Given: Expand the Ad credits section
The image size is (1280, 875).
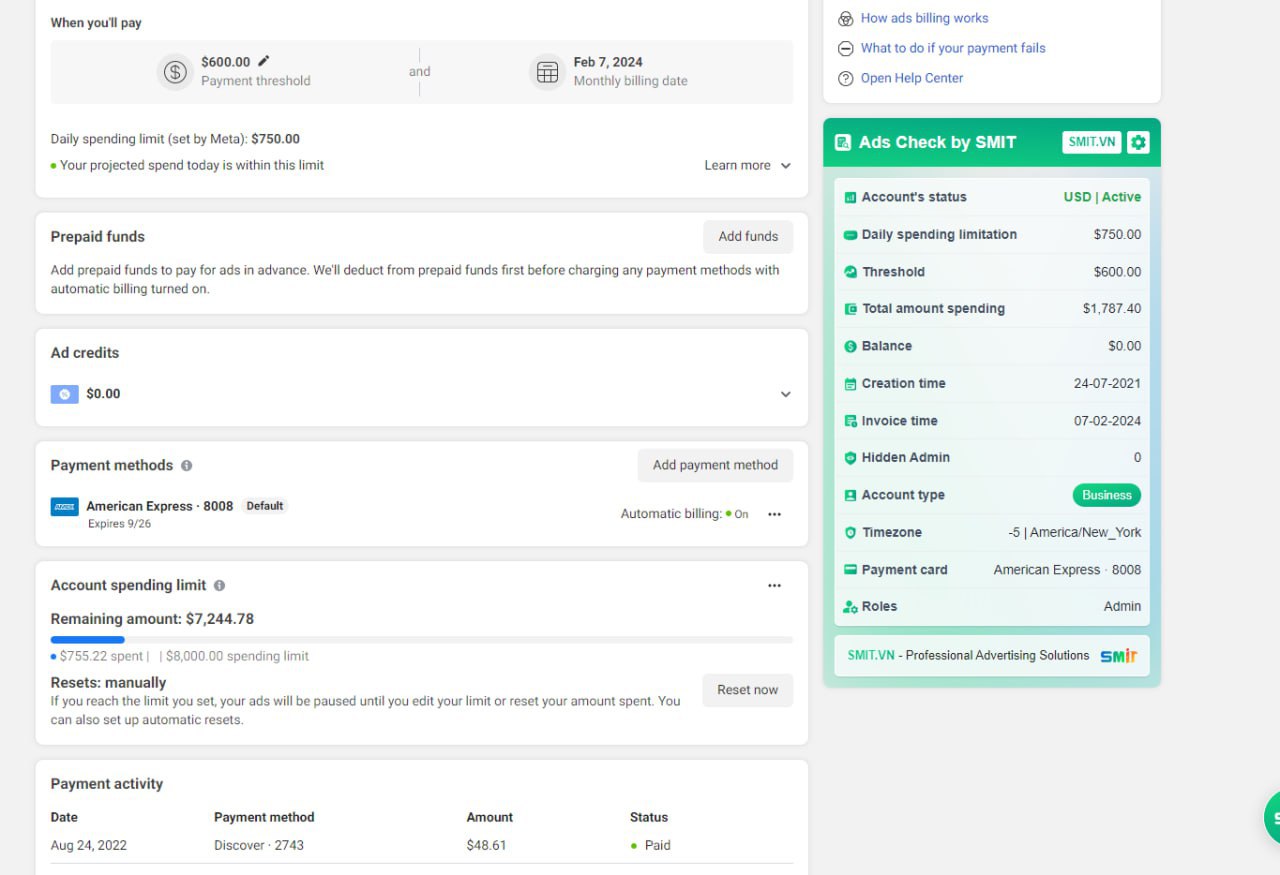Looking at the screenshot, I should tap(785, 394).
